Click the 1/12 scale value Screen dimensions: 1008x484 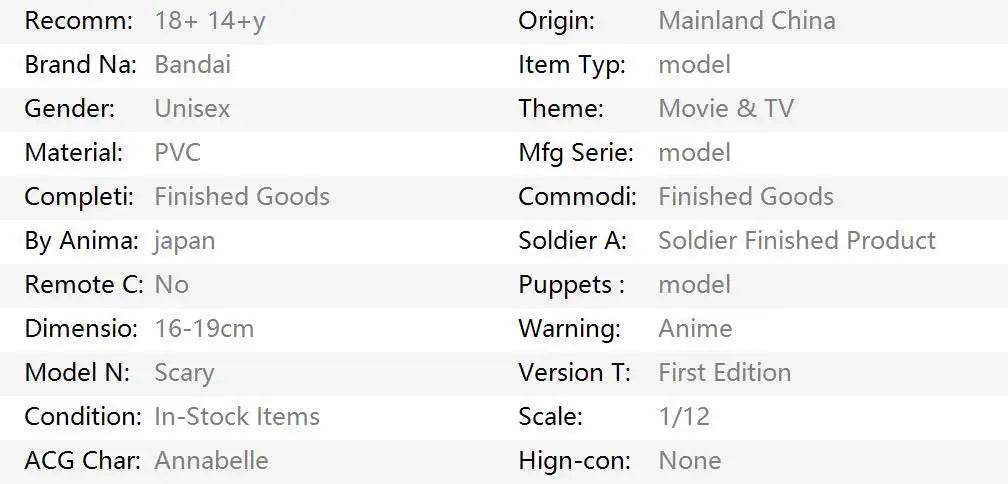(x=683, y=417)
